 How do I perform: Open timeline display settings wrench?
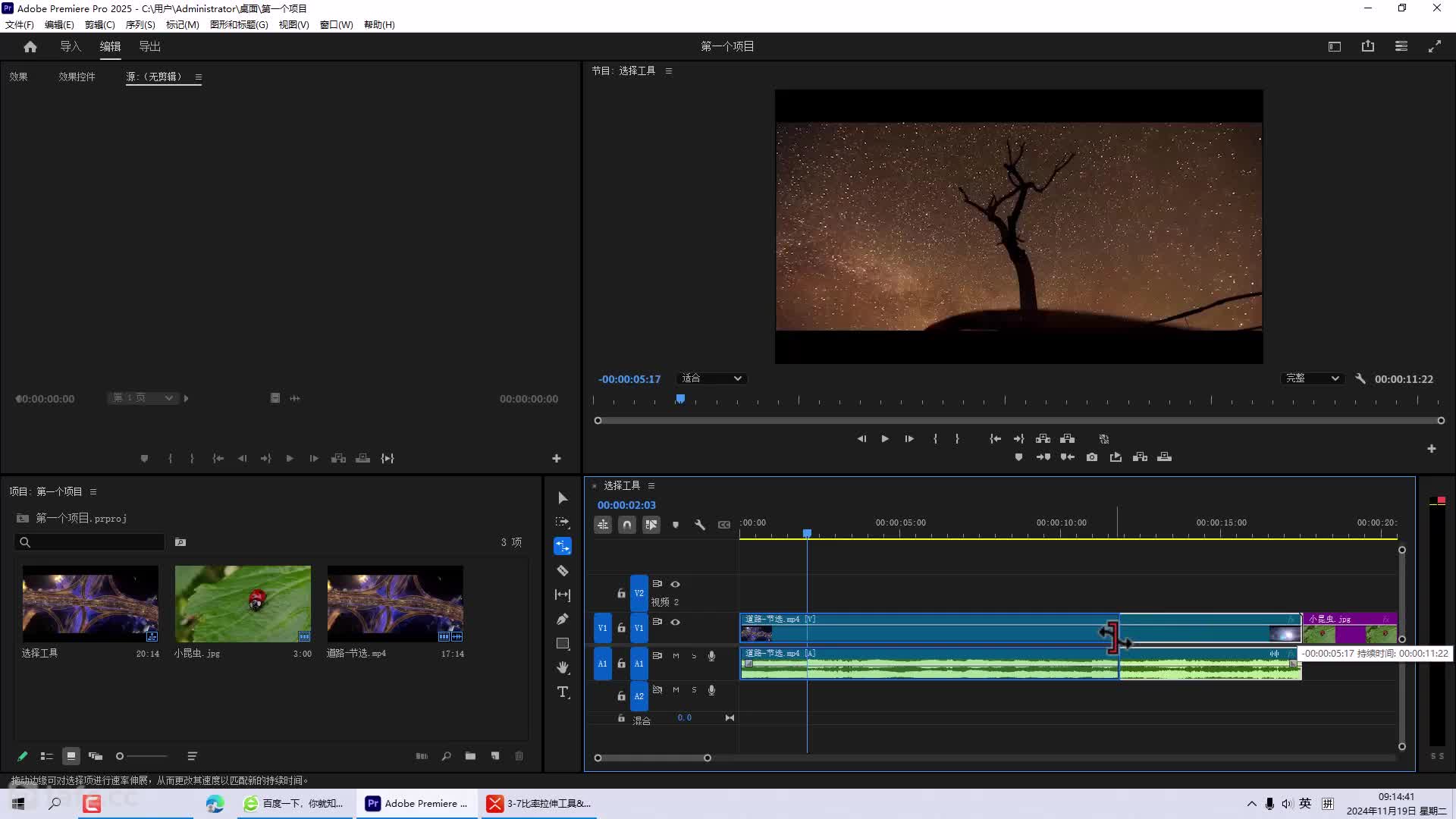click(700, 525)
